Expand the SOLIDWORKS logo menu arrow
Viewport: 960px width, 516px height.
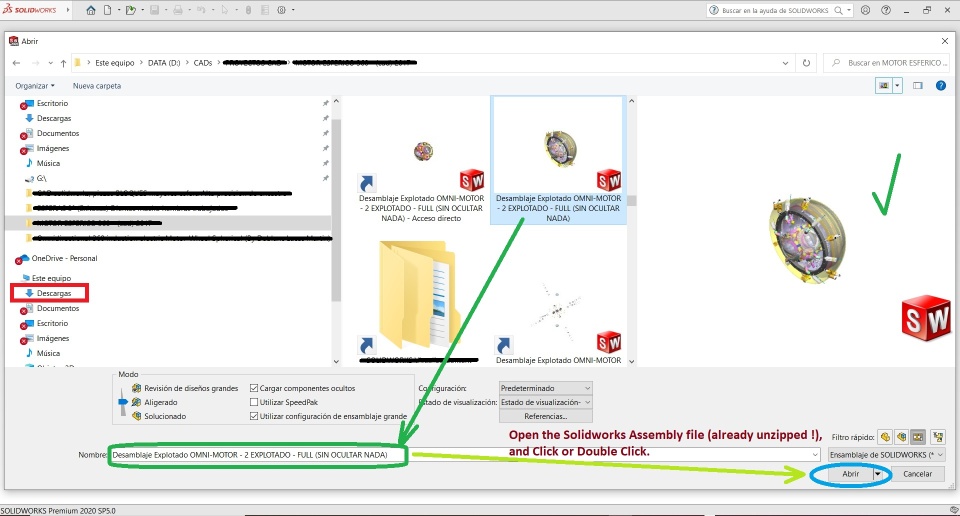tap(67, 10)
